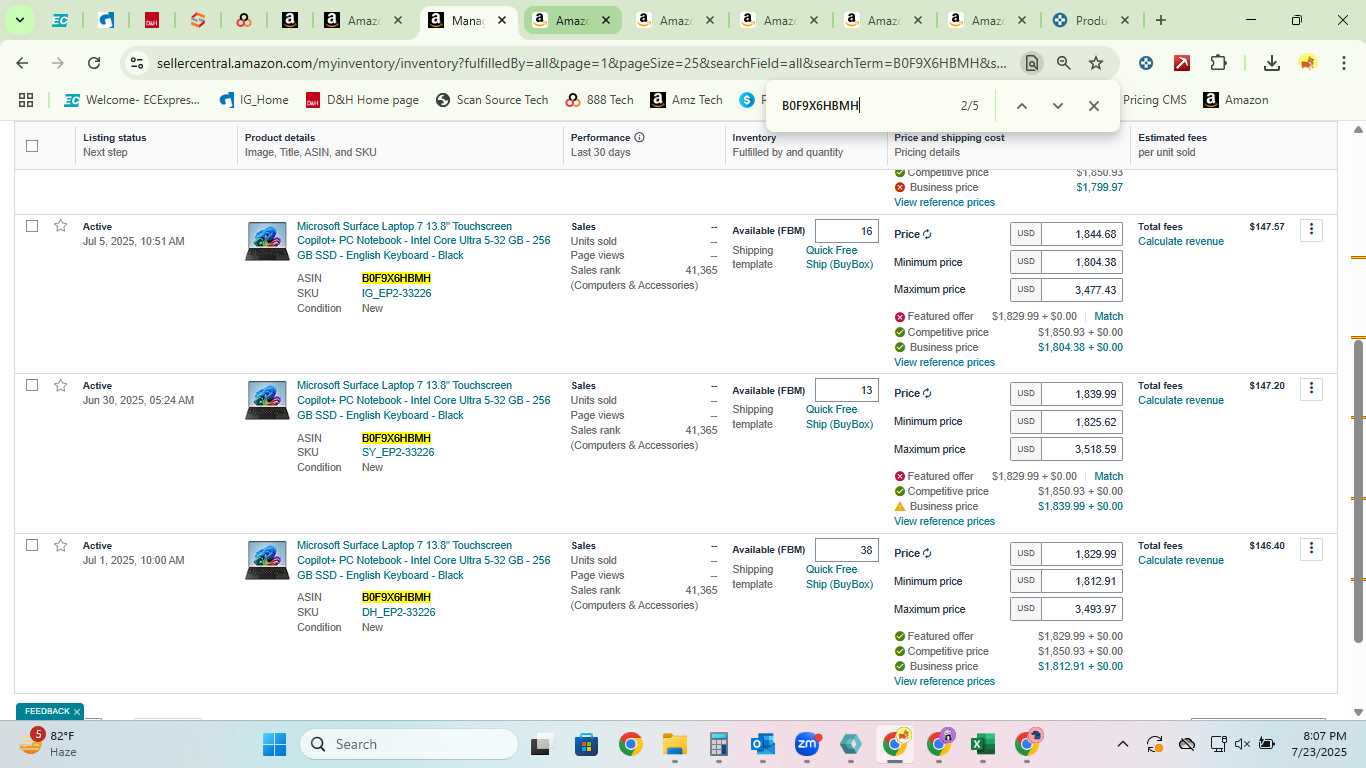This screenshot has height=768, width=1366.
Task: Open Calculator from the taskbar
Action: (x=718, y=744)
